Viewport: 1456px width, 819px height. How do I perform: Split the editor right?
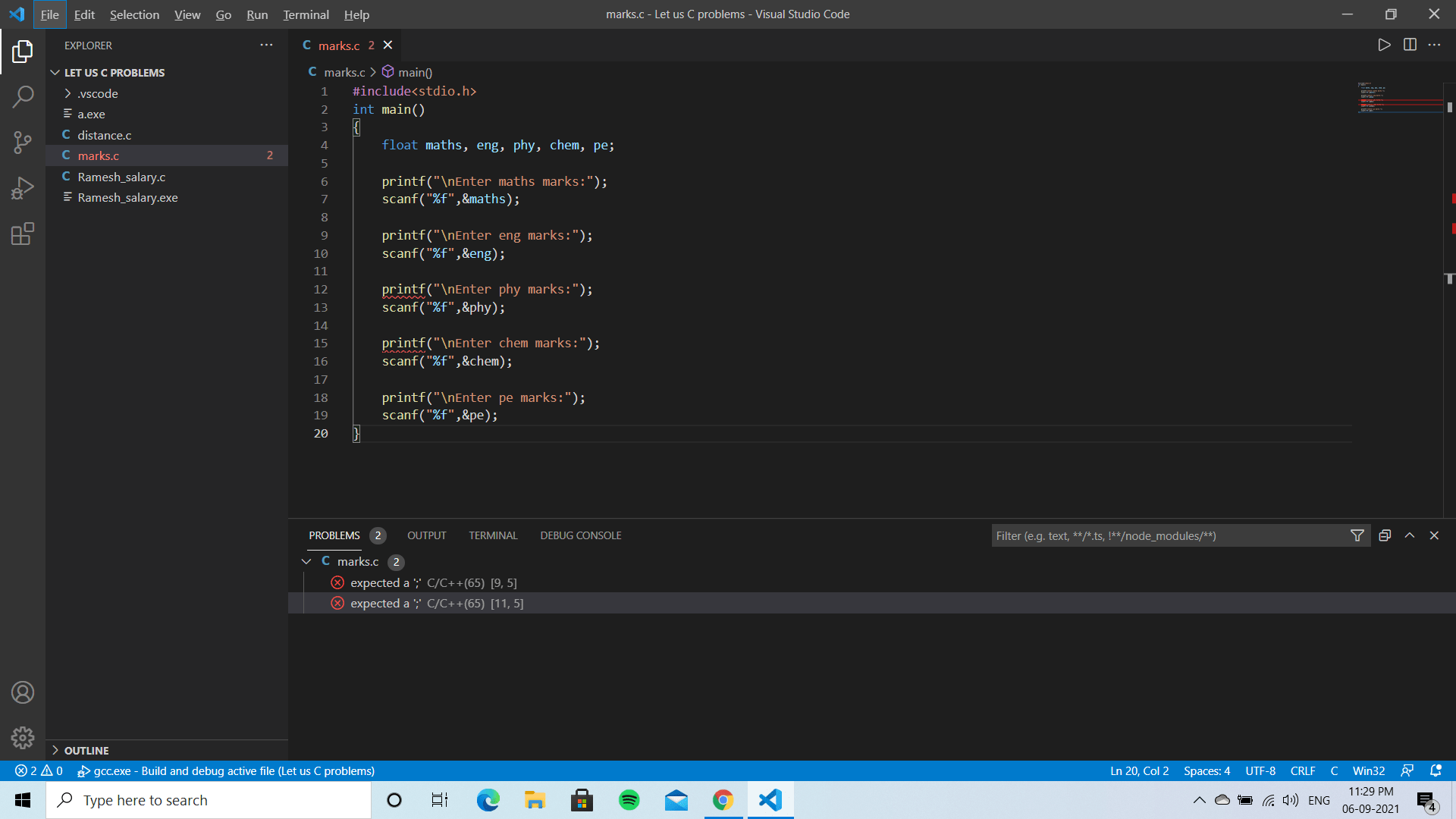[x=1410, y=45]
